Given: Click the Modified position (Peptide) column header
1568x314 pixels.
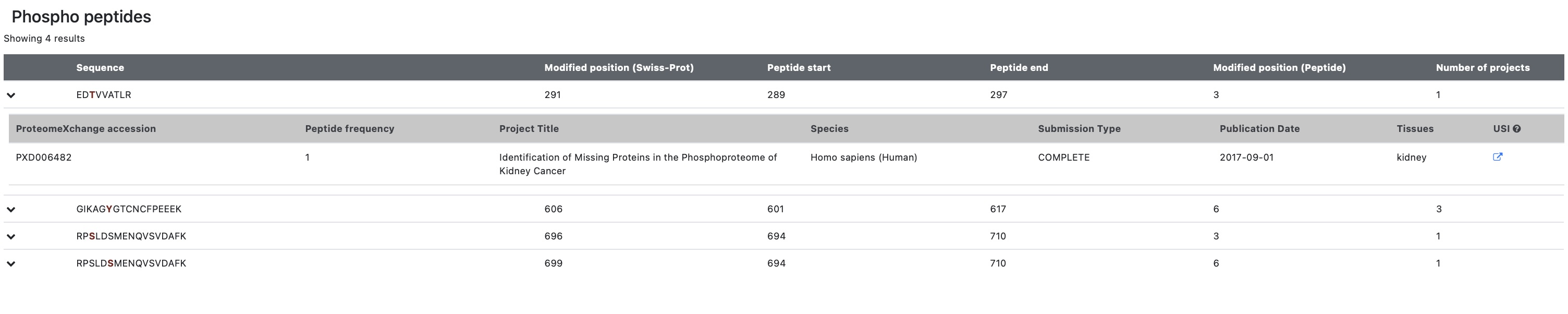Looking at the screenshot, I should tap(1279, 68).
